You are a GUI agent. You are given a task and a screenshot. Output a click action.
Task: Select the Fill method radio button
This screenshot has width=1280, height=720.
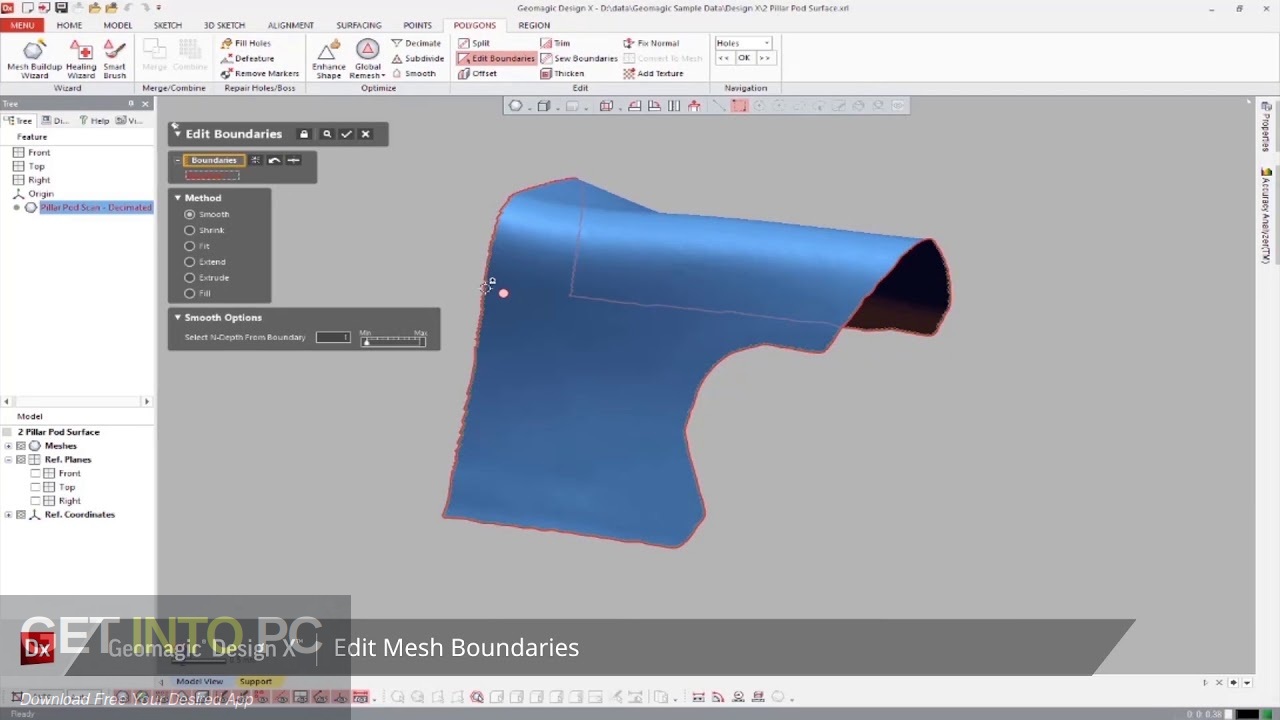click(189, 294)
